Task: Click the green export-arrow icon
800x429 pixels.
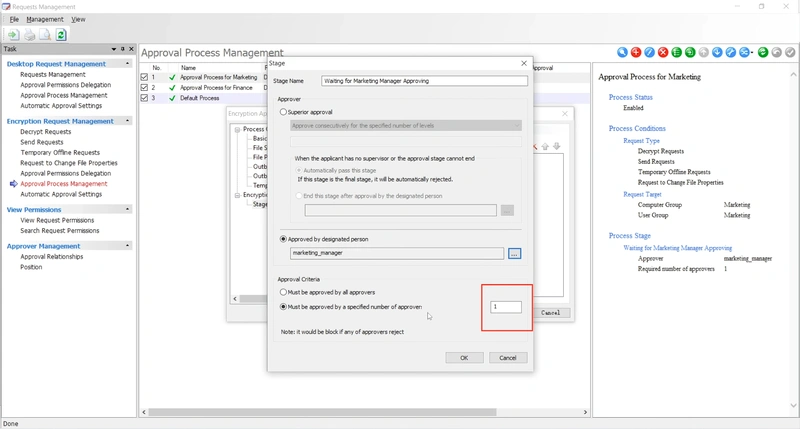Action: [x=690, y=52]
